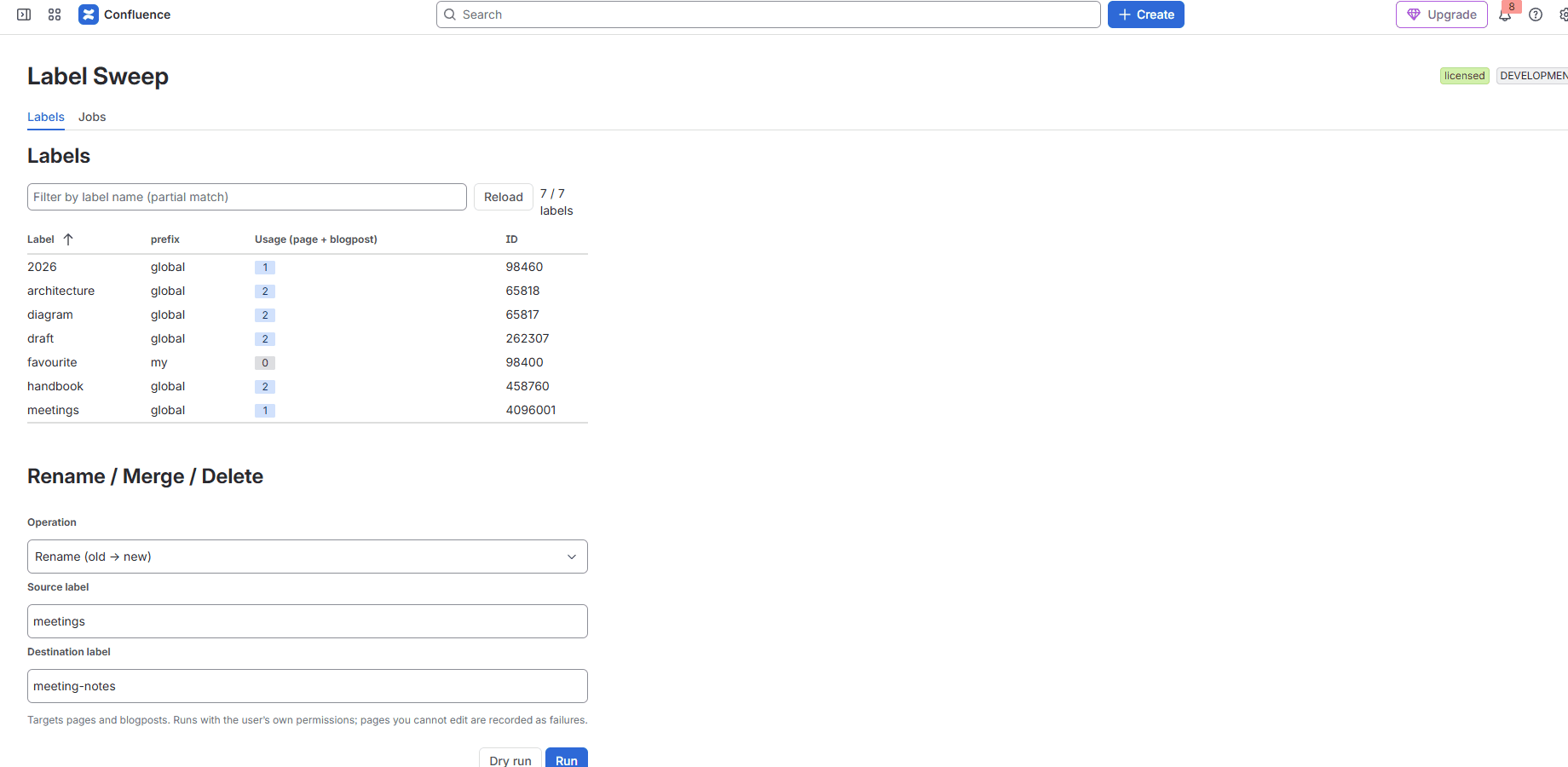1568x767 pixels.
Task: Focus the top Search field
Action: coord(769,14)
